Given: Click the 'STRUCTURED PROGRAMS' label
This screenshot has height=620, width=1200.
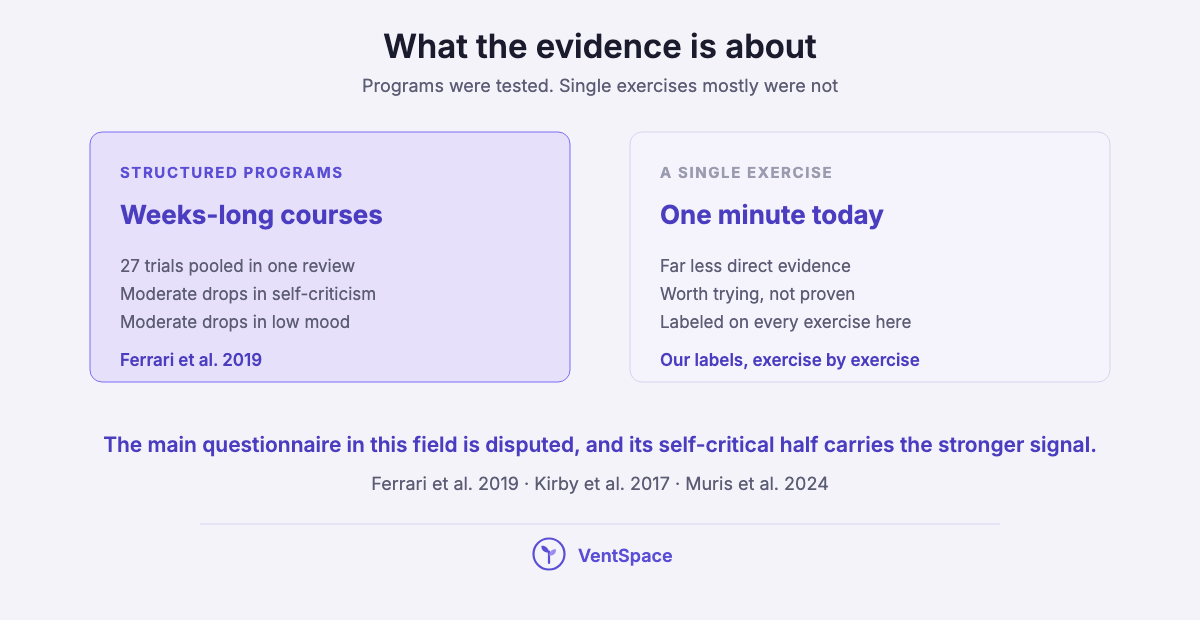Looking at the screenshot, I should tap(231, 173).
